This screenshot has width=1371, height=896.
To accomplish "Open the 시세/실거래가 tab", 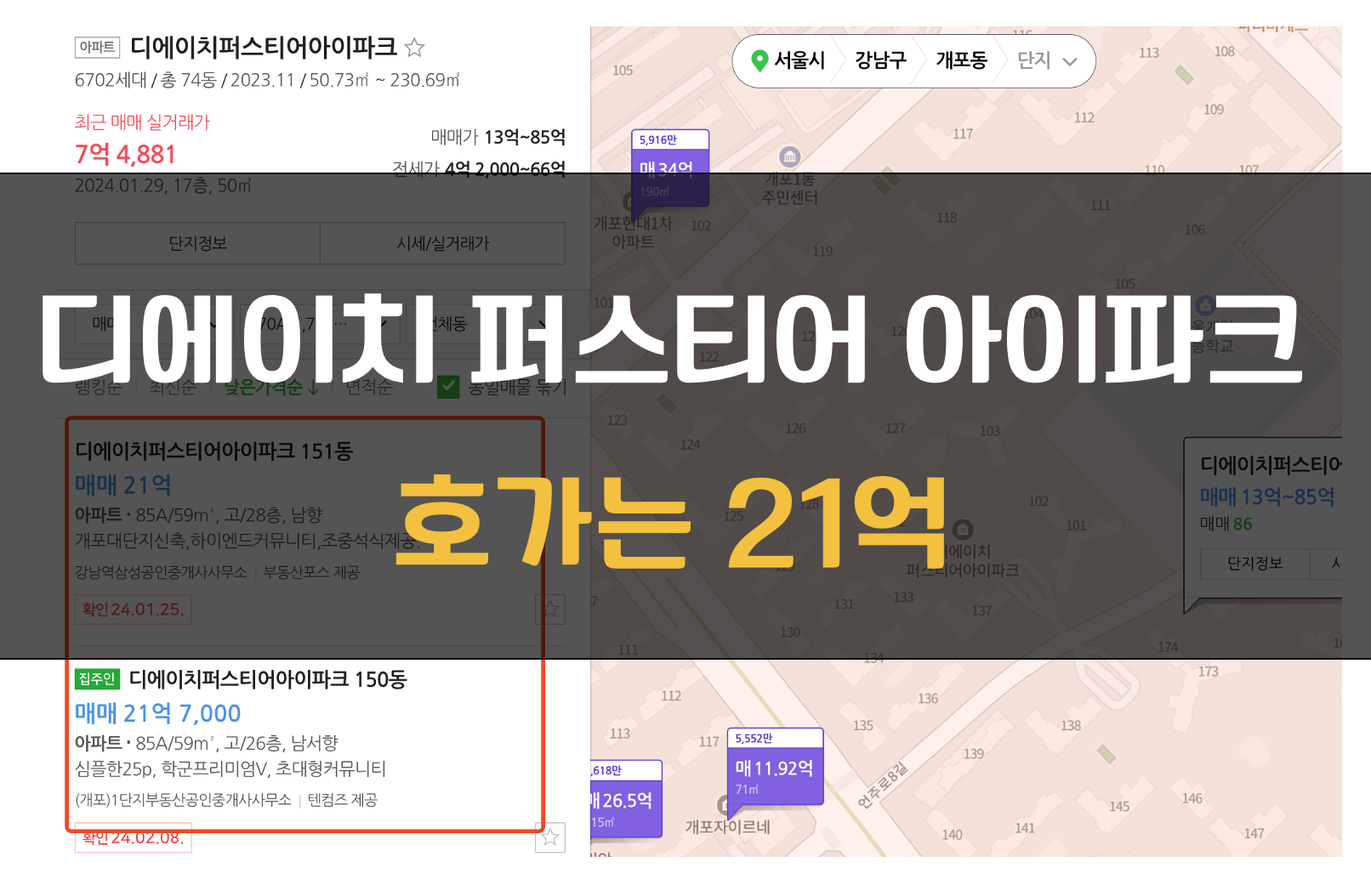I will point(443,244).
